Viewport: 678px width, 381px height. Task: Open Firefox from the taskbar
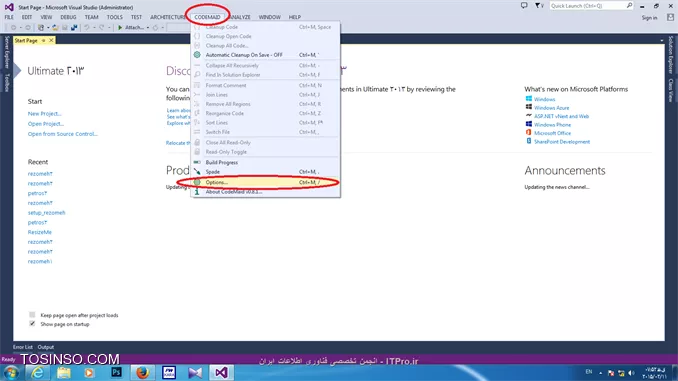pyautogui.click(x=142, y=373)
